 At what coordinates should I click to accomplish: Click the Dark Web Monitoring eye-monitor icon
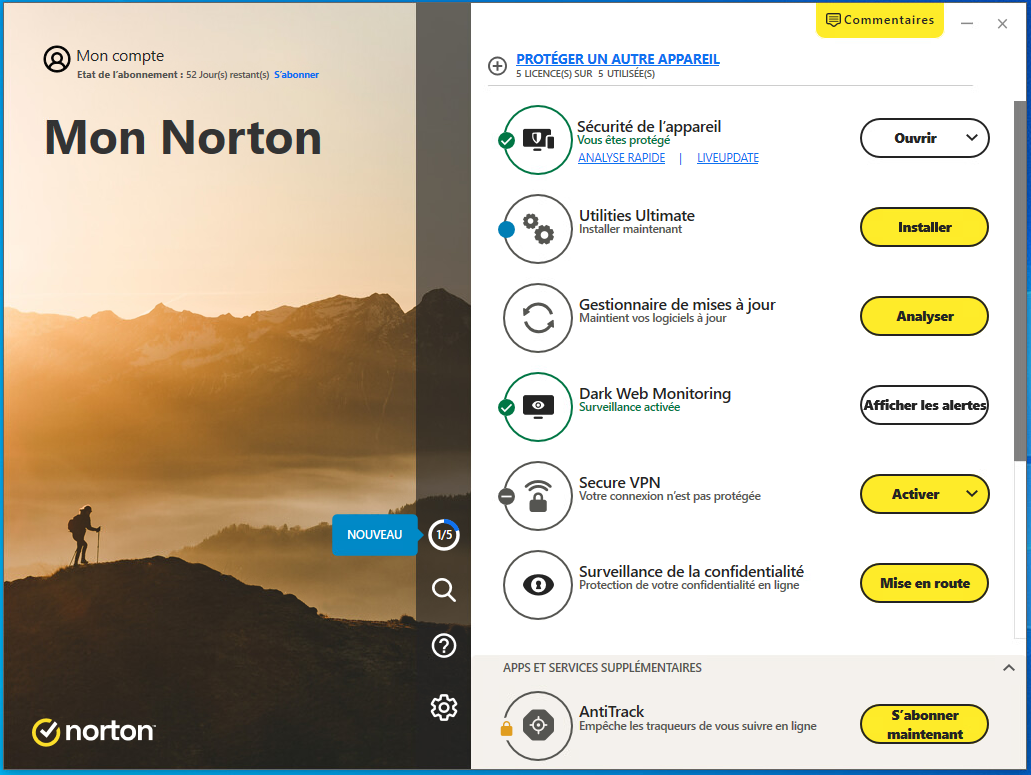tap(538, 407)
